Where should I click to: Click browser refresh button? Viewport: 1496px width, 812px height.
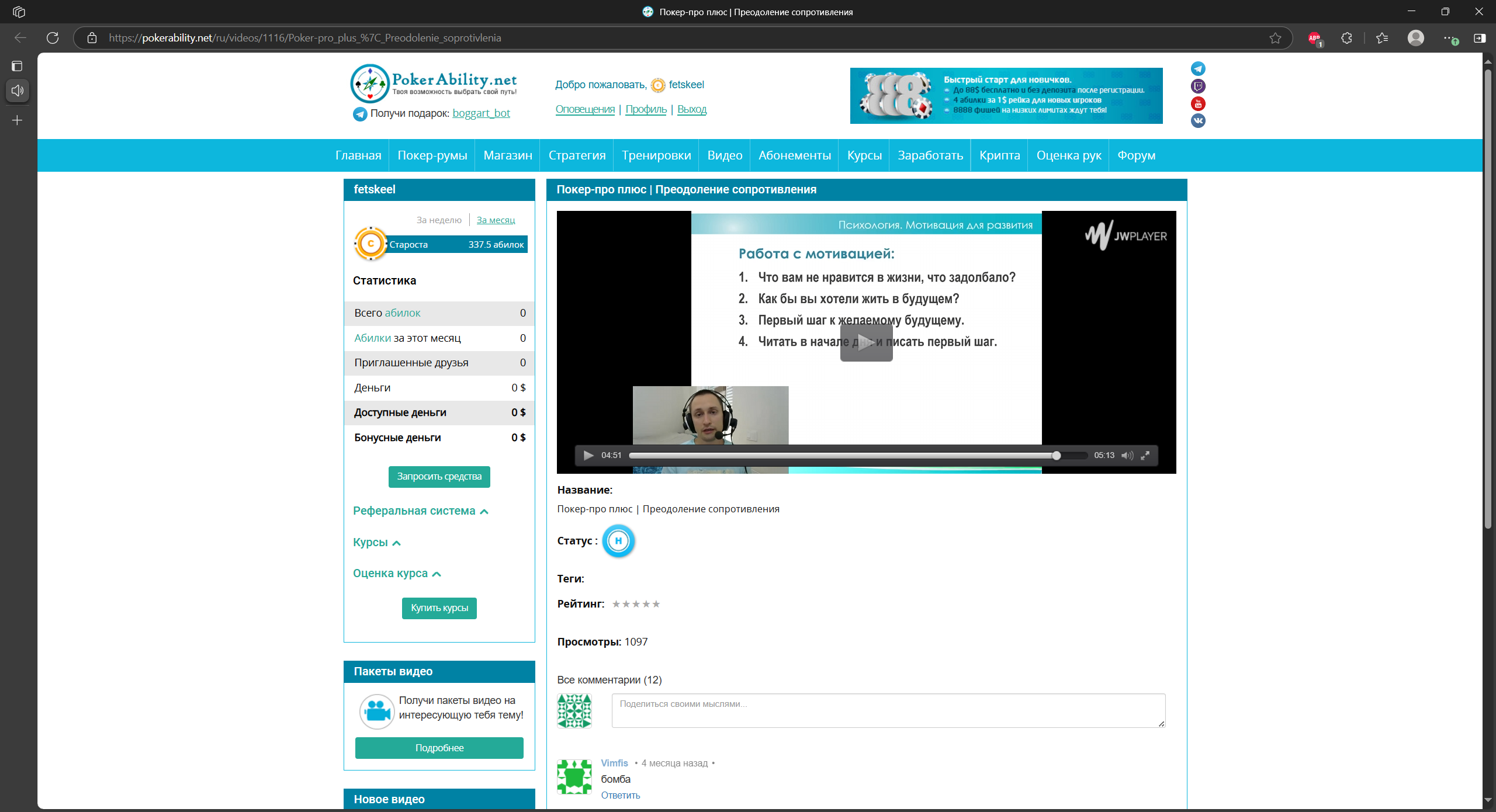(x=53, y=38)
